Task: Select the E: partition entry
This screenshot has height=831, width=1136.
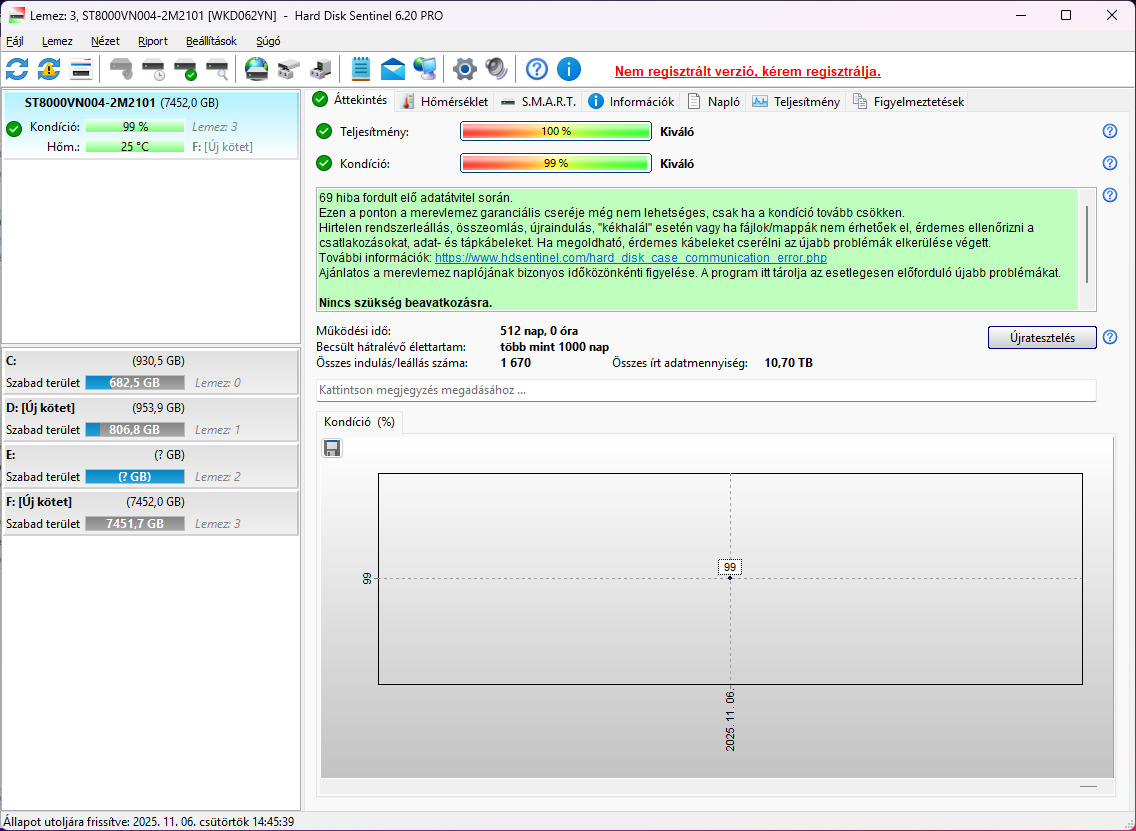Action: click(x=150, y=466)
